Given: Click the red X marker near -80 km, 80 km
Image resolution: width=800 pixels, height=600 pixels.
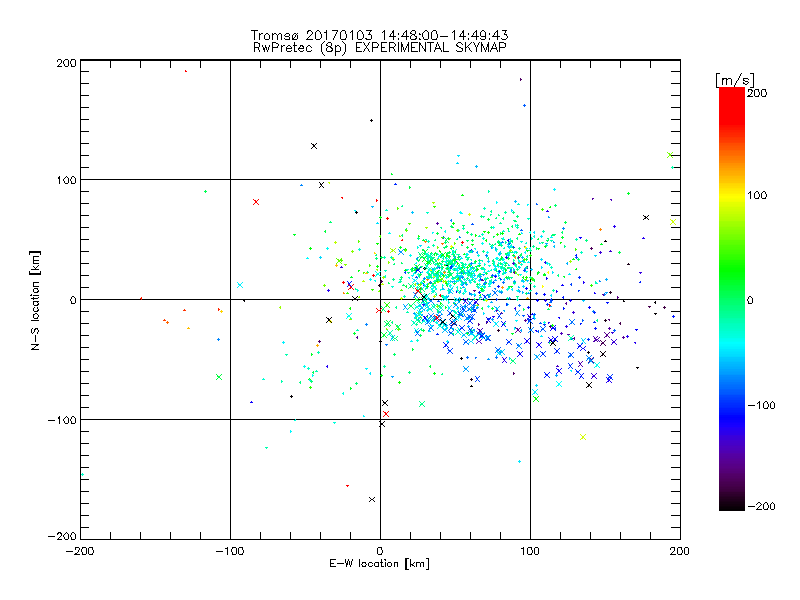Looking at the screenshot, I should click(x=256, y=202).
